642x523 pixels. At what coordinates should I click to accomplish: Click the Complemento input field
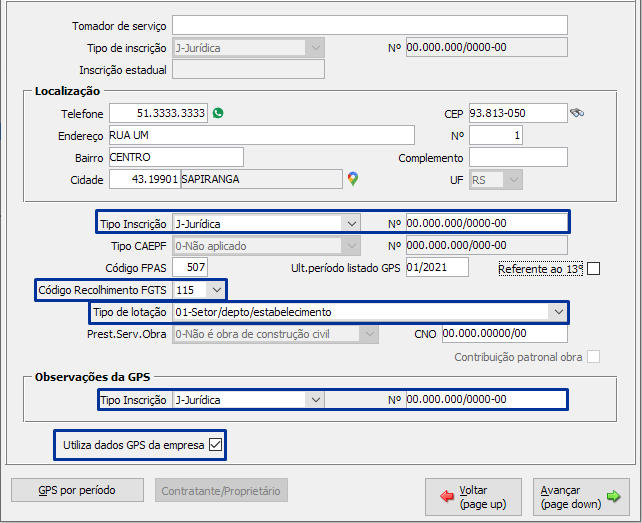pos(518,157)
